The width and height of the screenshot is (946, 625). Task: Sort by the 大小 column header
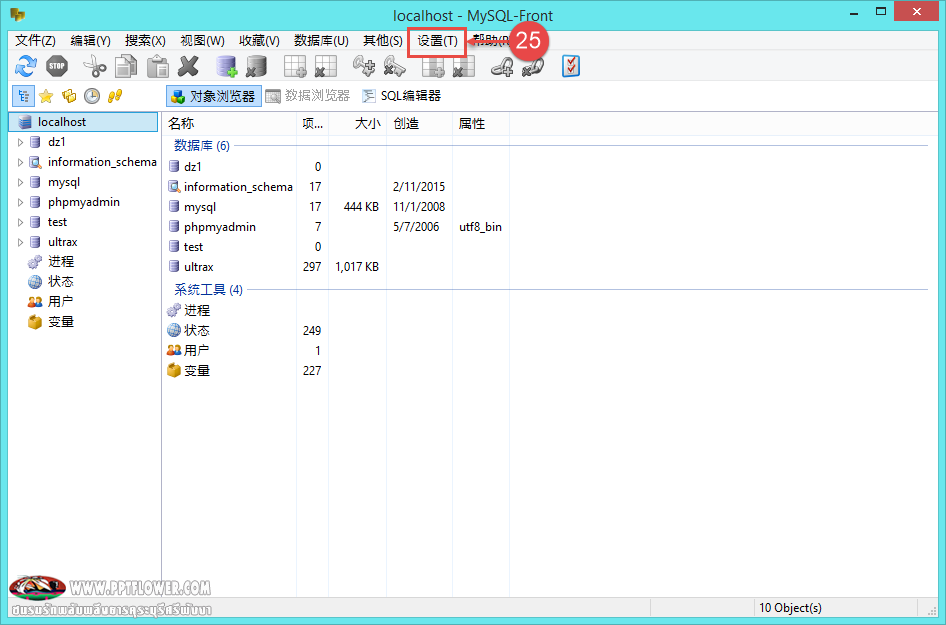[357, 124]
